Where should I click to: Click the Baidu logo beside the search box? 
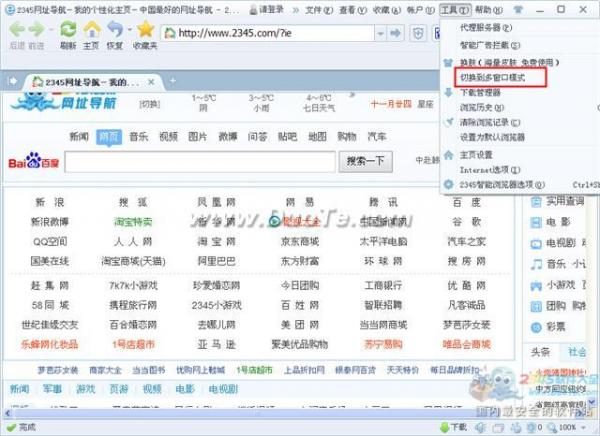tap(34, 162)
